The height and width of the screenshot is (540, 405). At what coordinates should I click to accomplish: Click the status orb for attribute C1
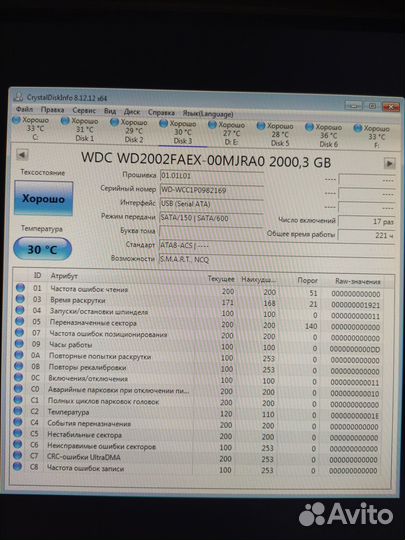tap(18, 399)
